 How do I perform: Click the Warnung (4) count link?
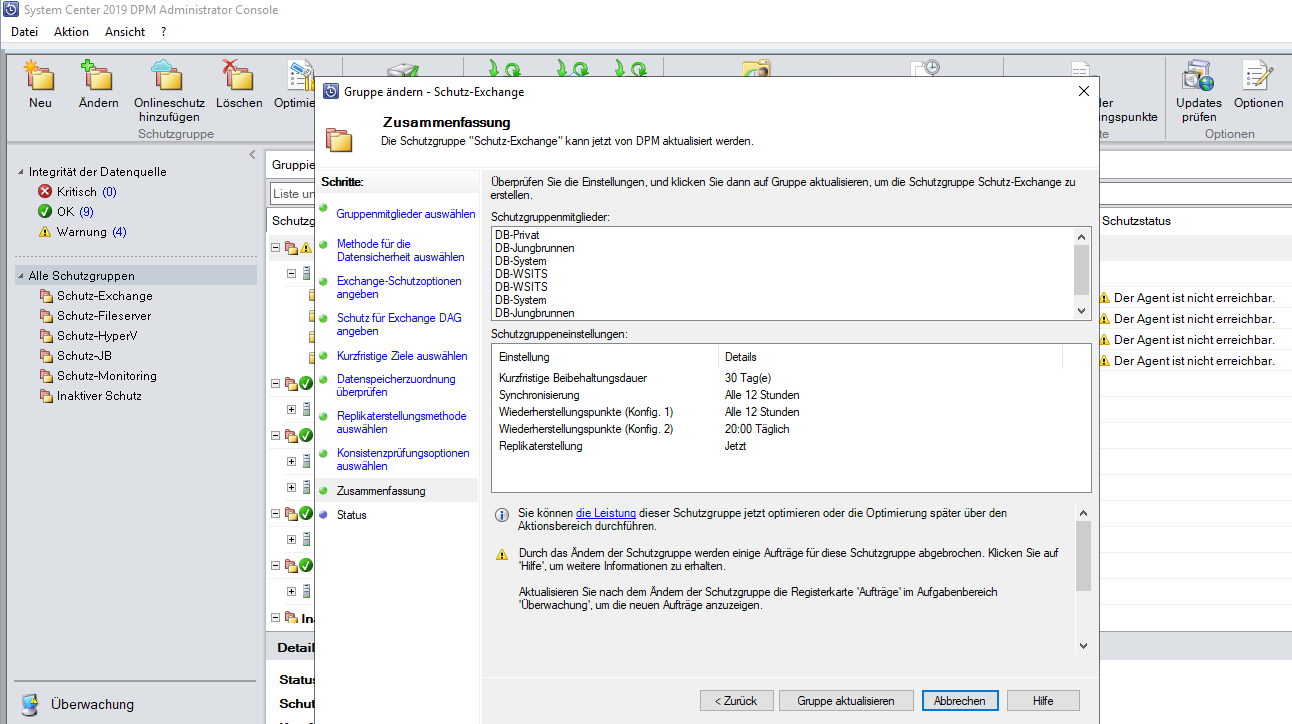[x=119, y=232]
